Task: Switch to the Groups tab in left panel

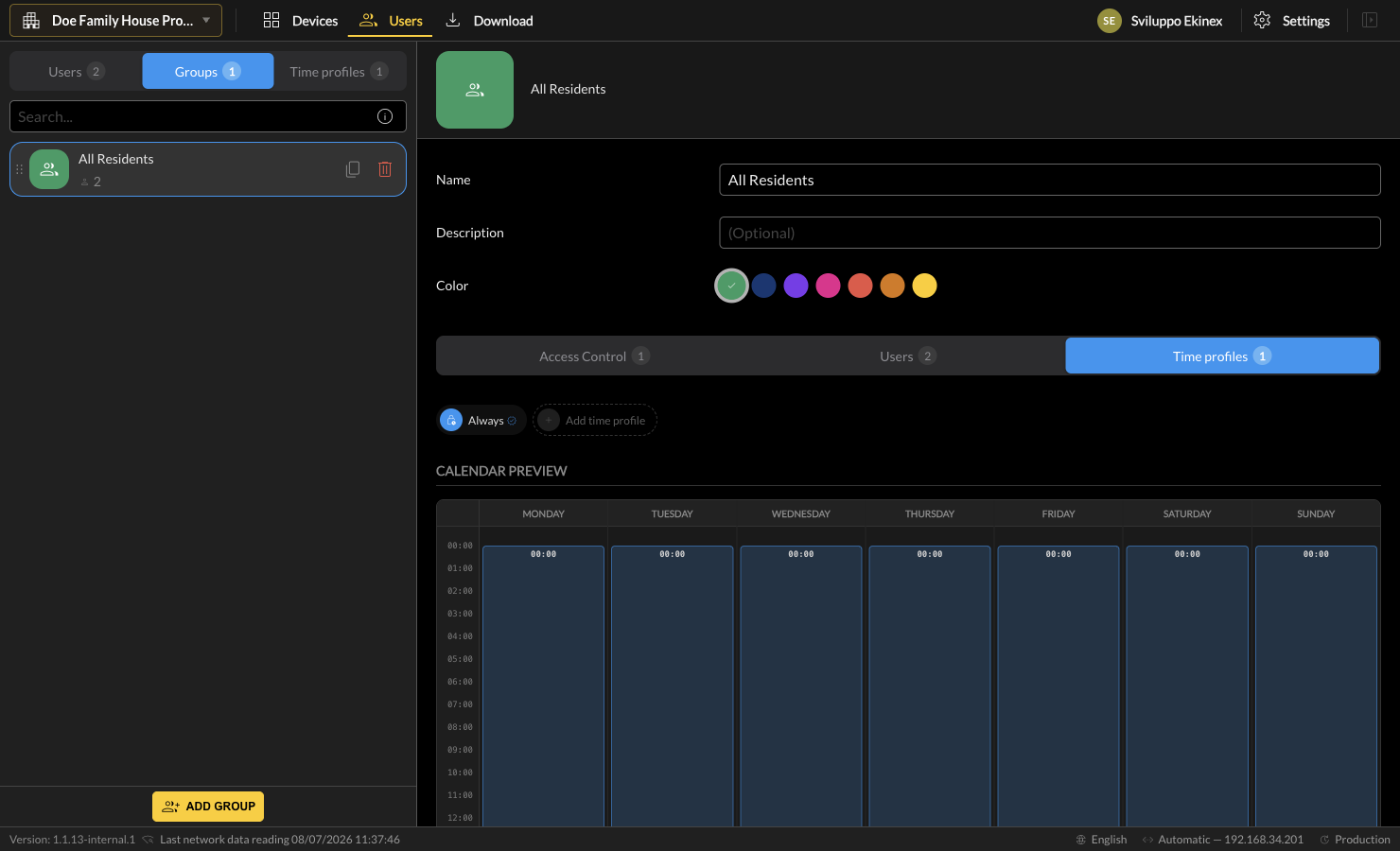Action: [x=208, y=71]
